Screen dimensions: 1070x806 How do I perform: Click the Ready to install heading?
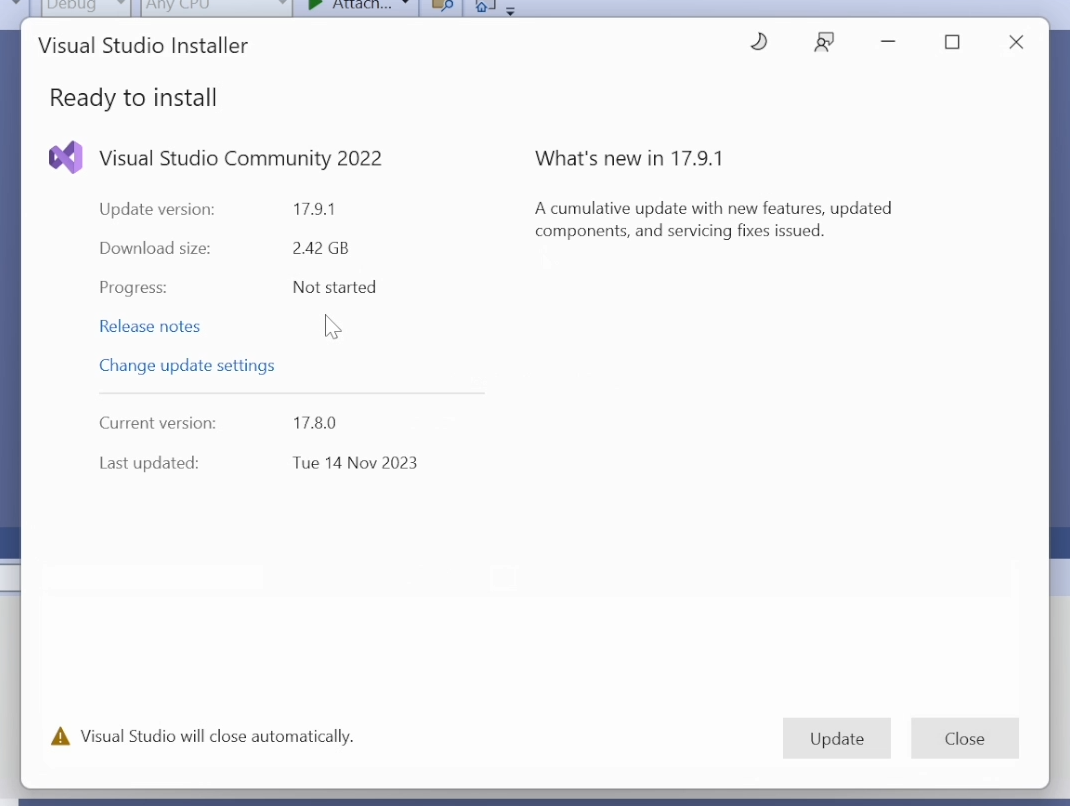click(133, 98)
